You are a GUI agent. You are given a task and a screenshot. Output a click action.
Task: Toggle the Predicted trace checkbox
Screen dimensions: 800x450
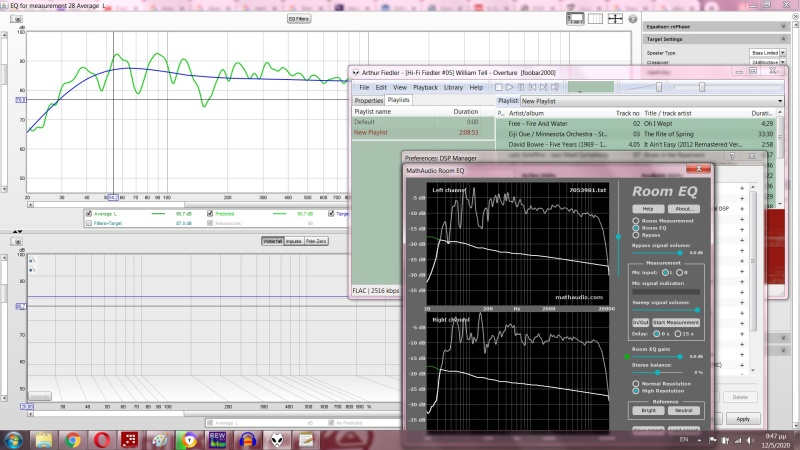coord(210,214)
